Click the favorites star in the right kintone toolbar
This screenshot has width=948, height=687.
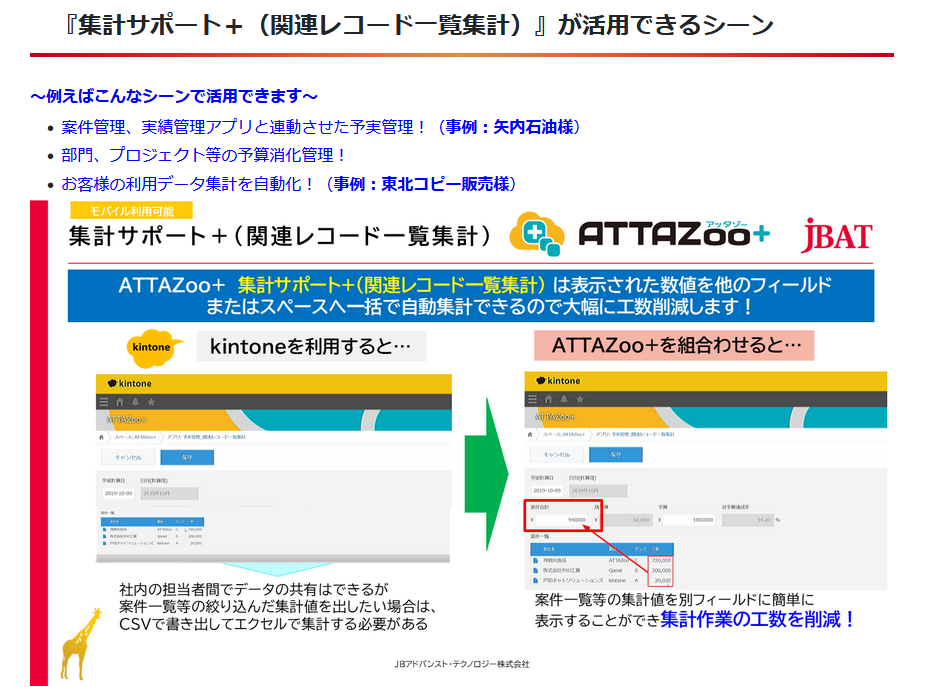click(580, 399)
